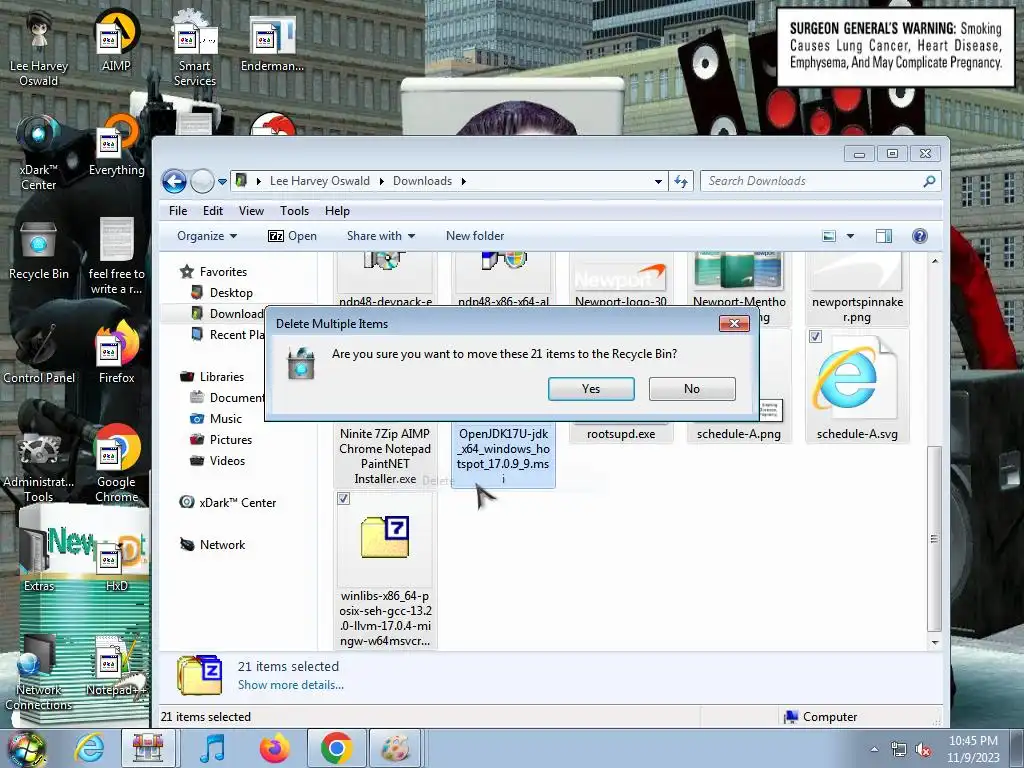Open the Help menu
1024x768 pixels.
[337, 210]
